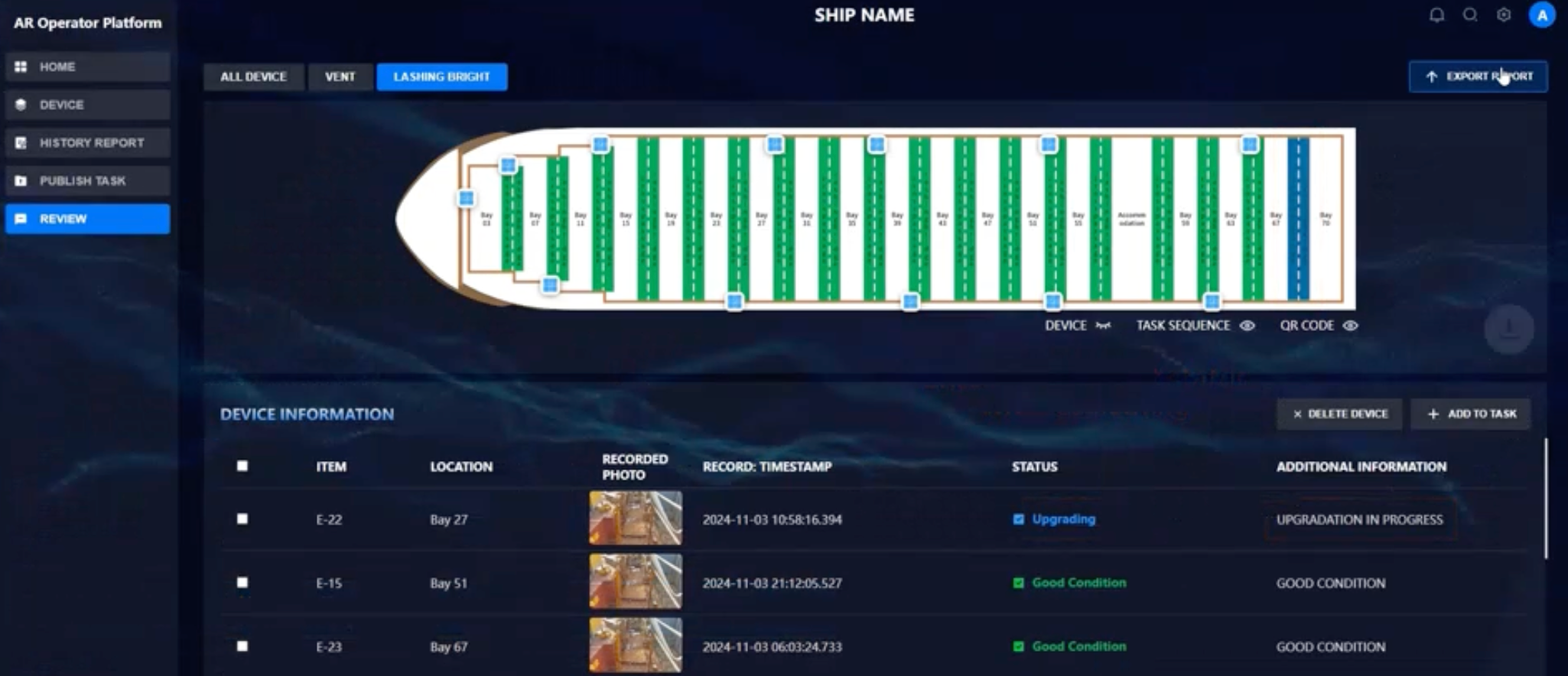Open HISTORY REPORT in the sidebar
This screenshot has width=1568, height=676.
click(87, 143)
